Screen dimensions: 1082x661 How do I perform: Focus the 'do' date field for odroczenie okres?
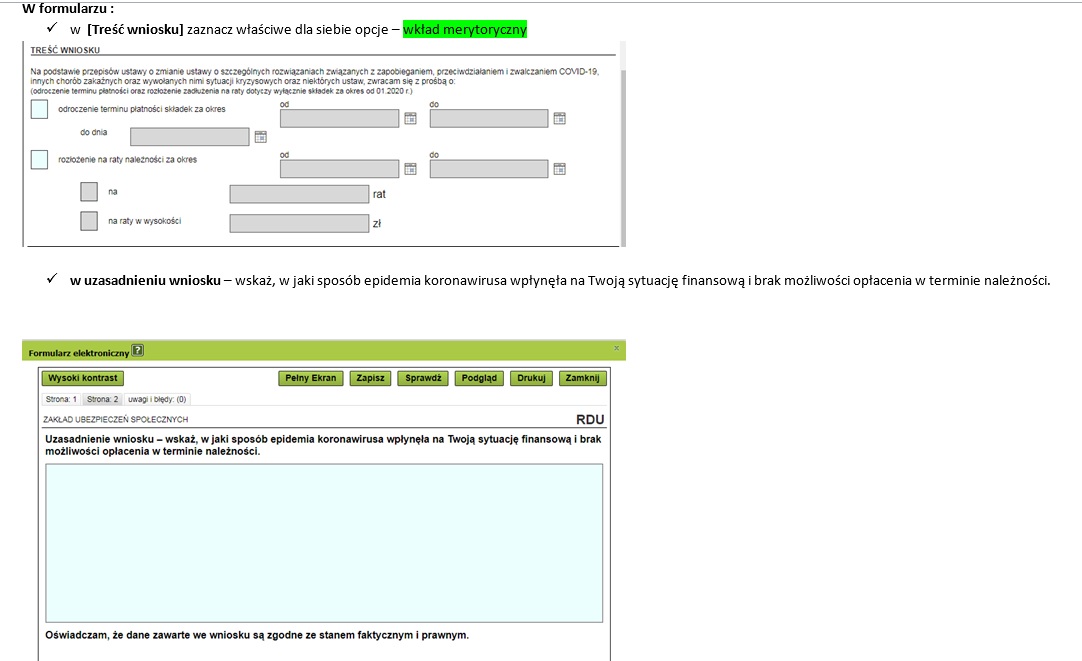tap(489, 119)
